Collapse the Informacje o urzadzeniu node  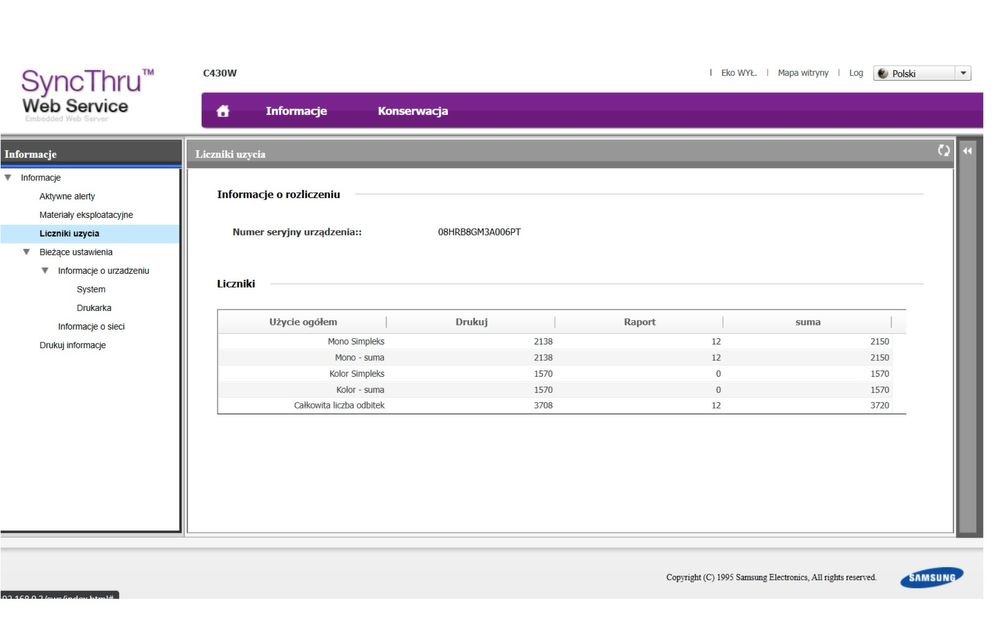coord(45,271)
